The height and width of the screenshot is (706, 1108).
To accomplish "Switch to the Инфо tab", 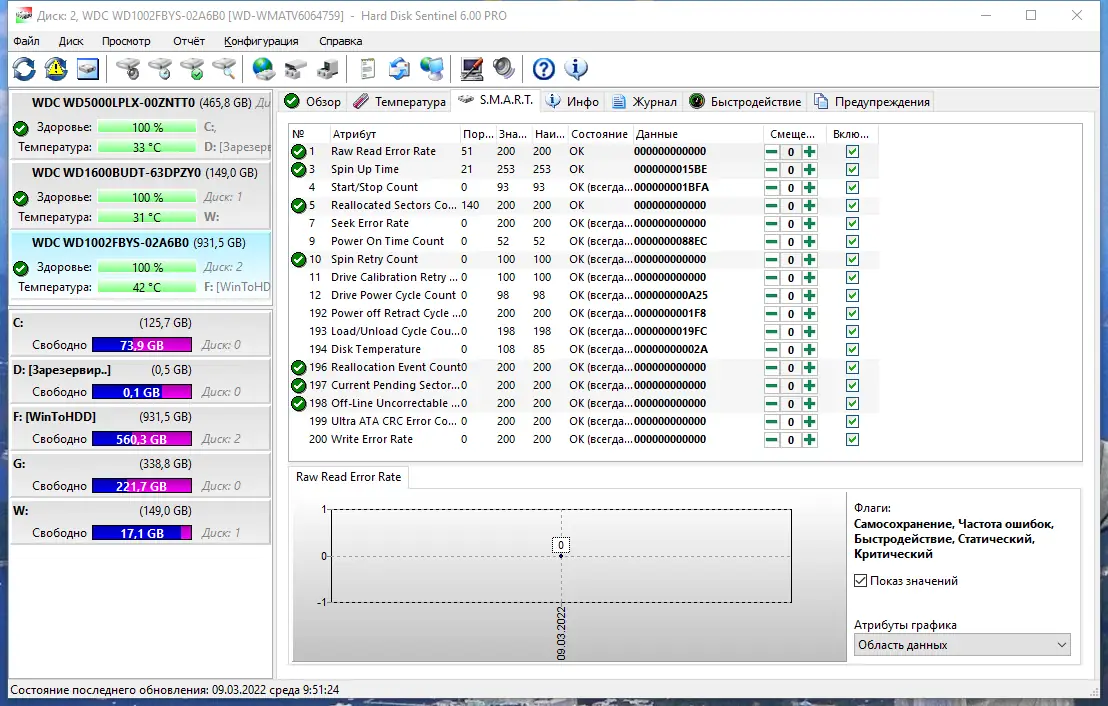I will coord(573,102).
